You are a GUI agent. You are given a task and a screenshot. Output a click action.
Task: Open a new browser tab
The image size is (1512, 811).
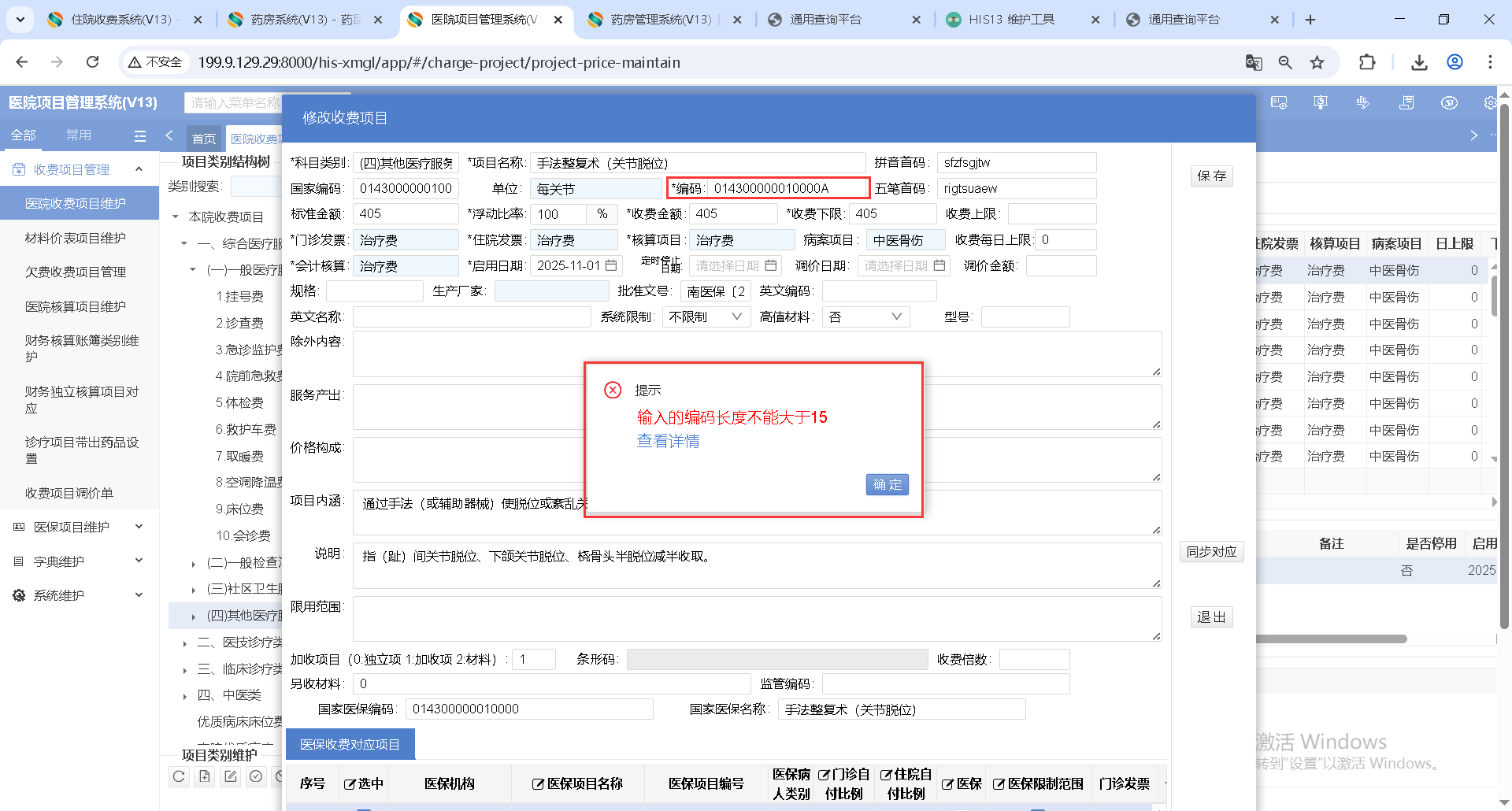click(1310, 20)
